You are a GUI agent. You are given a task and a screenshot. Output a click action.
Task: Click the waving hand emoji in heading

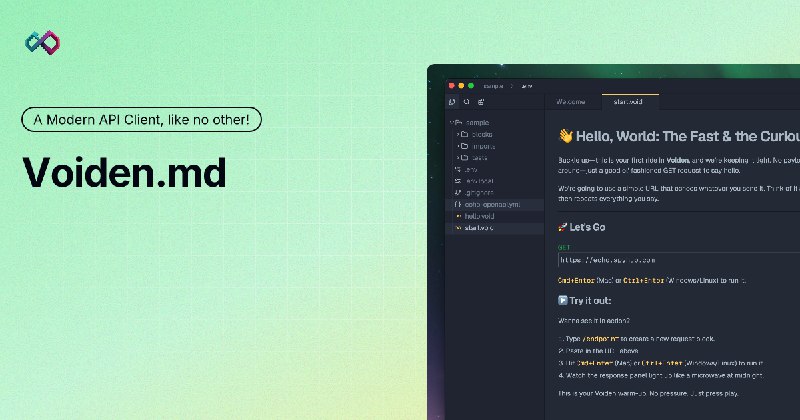click(x=565, y=136)
